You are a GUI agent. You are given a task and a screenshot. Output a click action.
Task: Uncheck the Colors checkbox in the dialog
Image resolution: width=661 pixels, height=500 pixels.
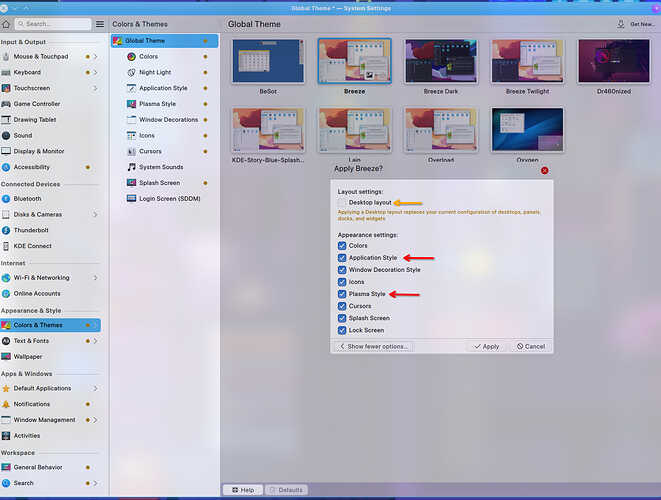pos(342,246)
